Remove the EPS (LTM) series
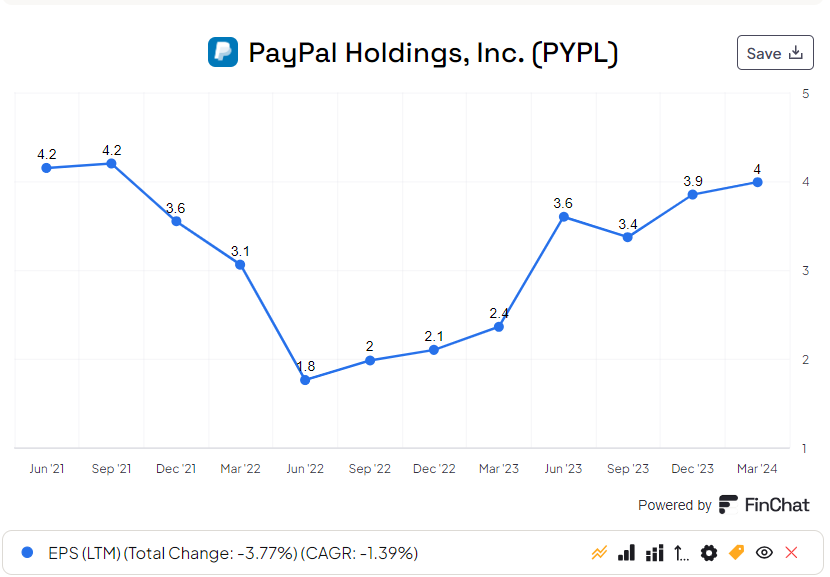 click(x=792, y=553)
